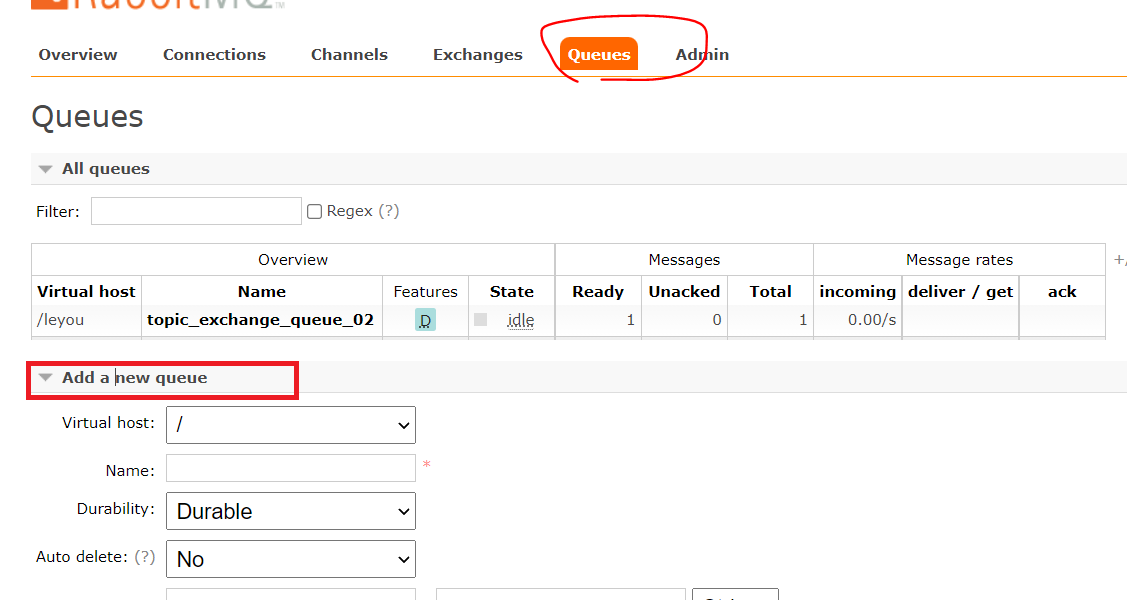Click the D durable feature badge
The image size is (1127, 600).
pos(426,320)
